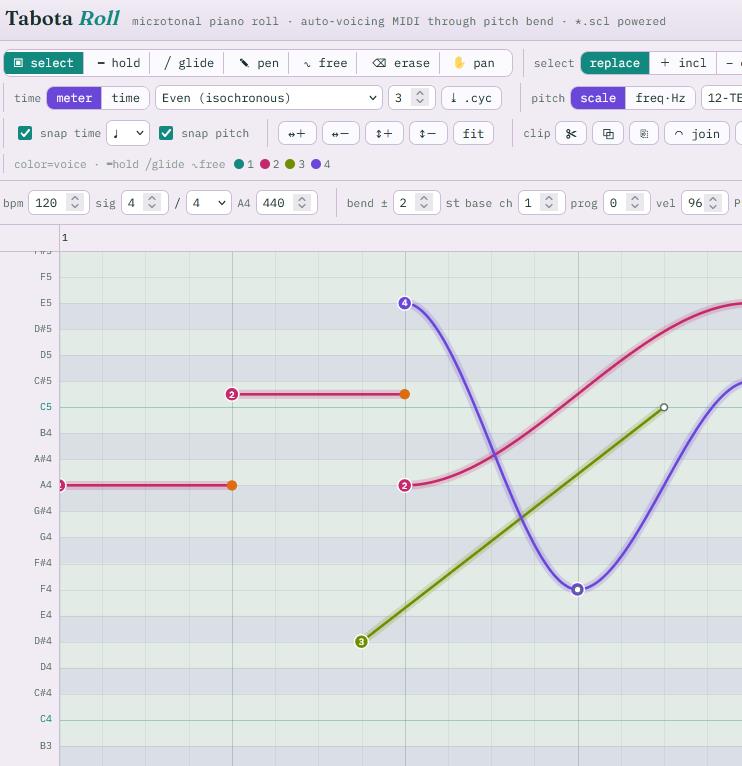
Task: Click orange end handle of A4 hold
Action: click(x=232, y=486)
